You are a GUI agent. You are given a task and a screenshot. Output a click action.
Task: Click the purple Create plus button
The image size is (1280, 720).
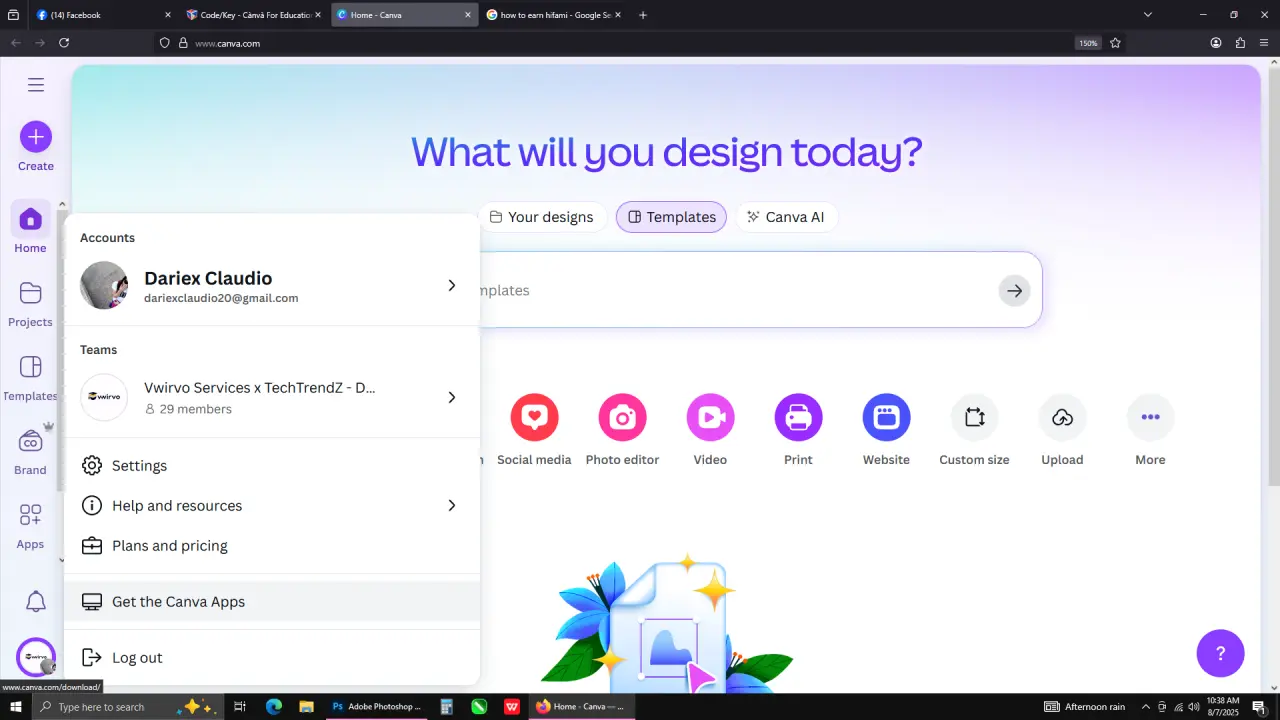pos(36,137)
